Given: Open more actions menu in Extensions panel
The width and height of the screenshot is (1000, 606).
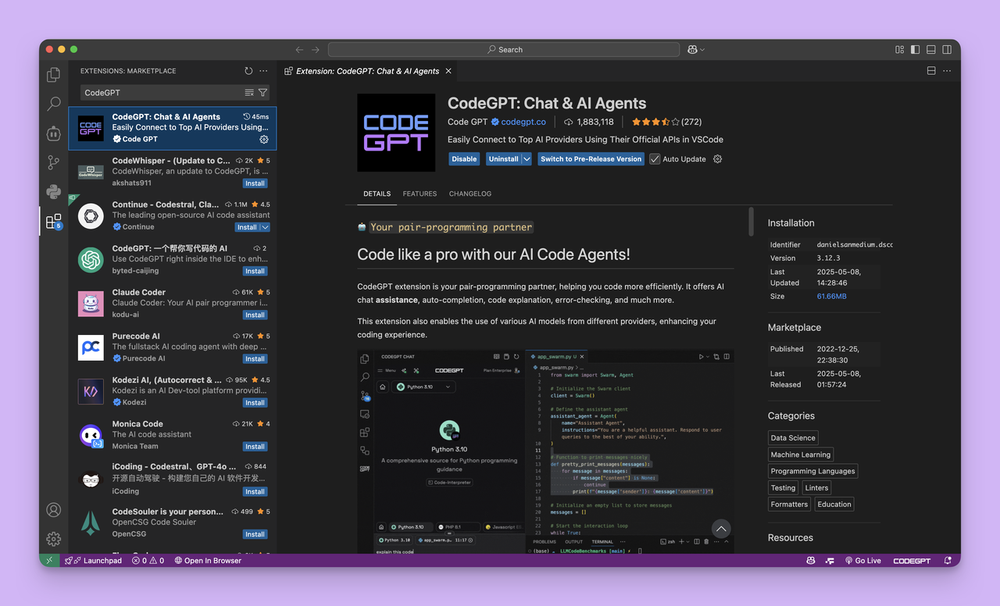Looking at the screenshot, I should 264,70.
